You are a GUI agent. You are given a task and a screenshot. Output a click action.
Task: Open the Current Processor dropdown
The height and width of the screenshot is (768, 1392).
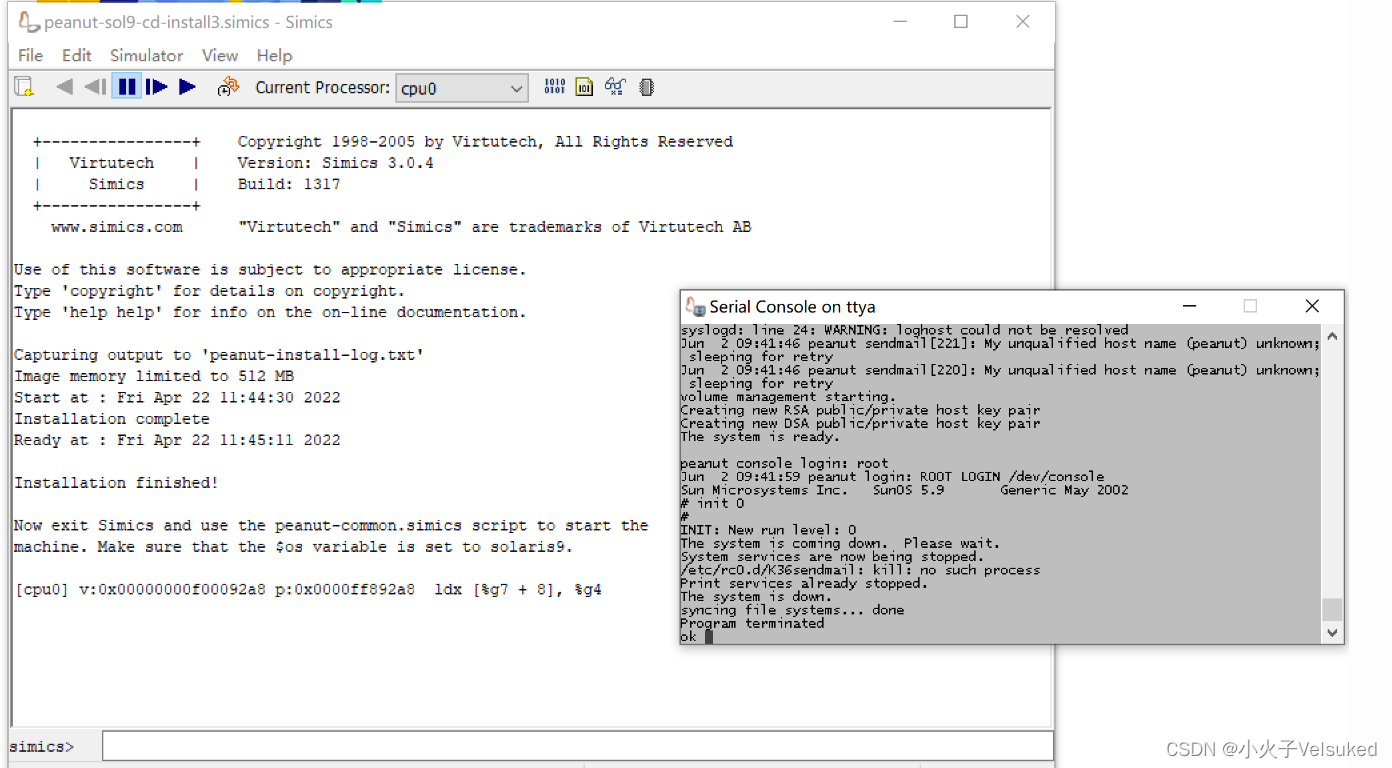coord(516,88)
